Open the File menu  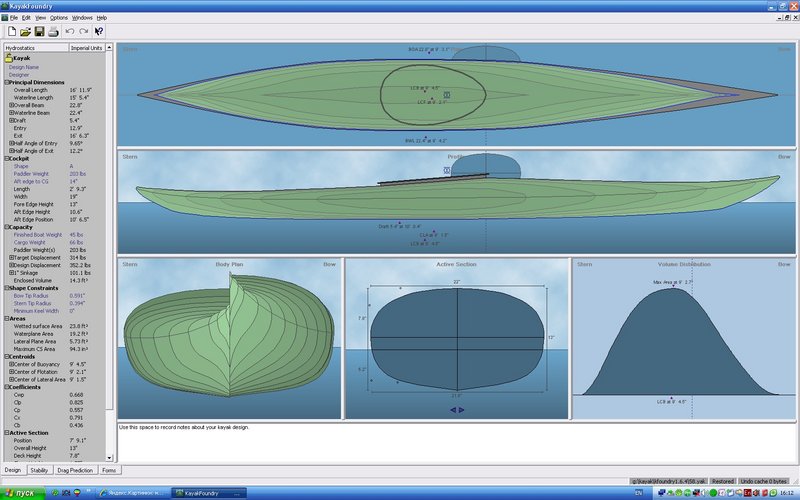coord(14,17)
